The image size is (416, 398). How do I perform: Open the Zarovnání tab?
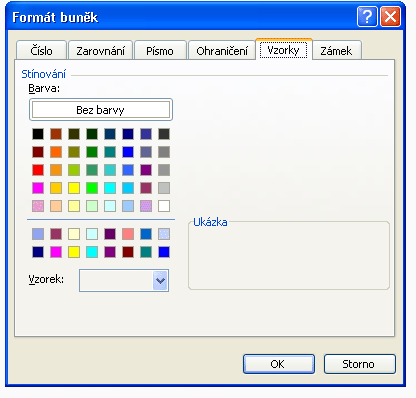(100, 51)
